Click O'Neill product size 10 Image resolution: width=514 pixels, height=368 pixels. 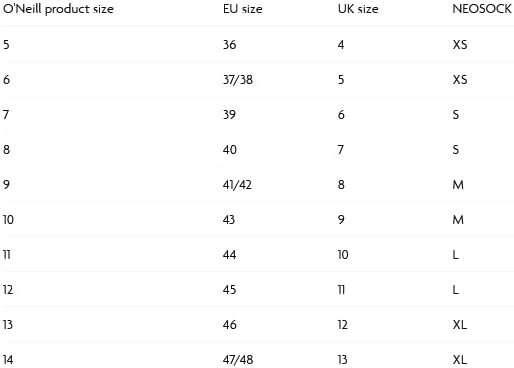coord(8,220)
